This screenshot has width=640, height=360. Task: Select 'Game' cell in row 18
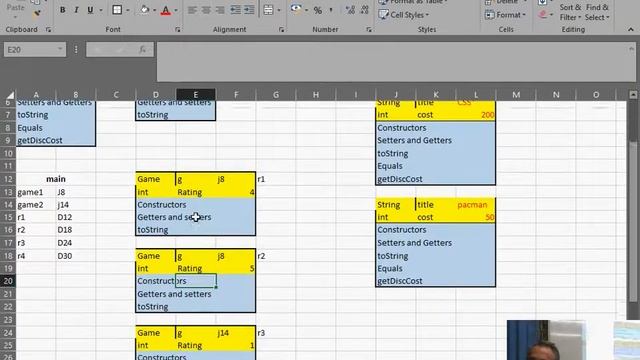pyautogui.click(x=156, y=256)
